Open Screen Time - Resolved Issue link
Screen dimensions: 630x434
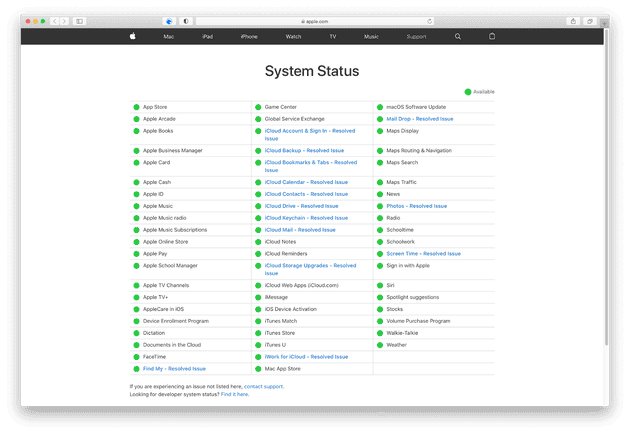(x=423, y=254)
